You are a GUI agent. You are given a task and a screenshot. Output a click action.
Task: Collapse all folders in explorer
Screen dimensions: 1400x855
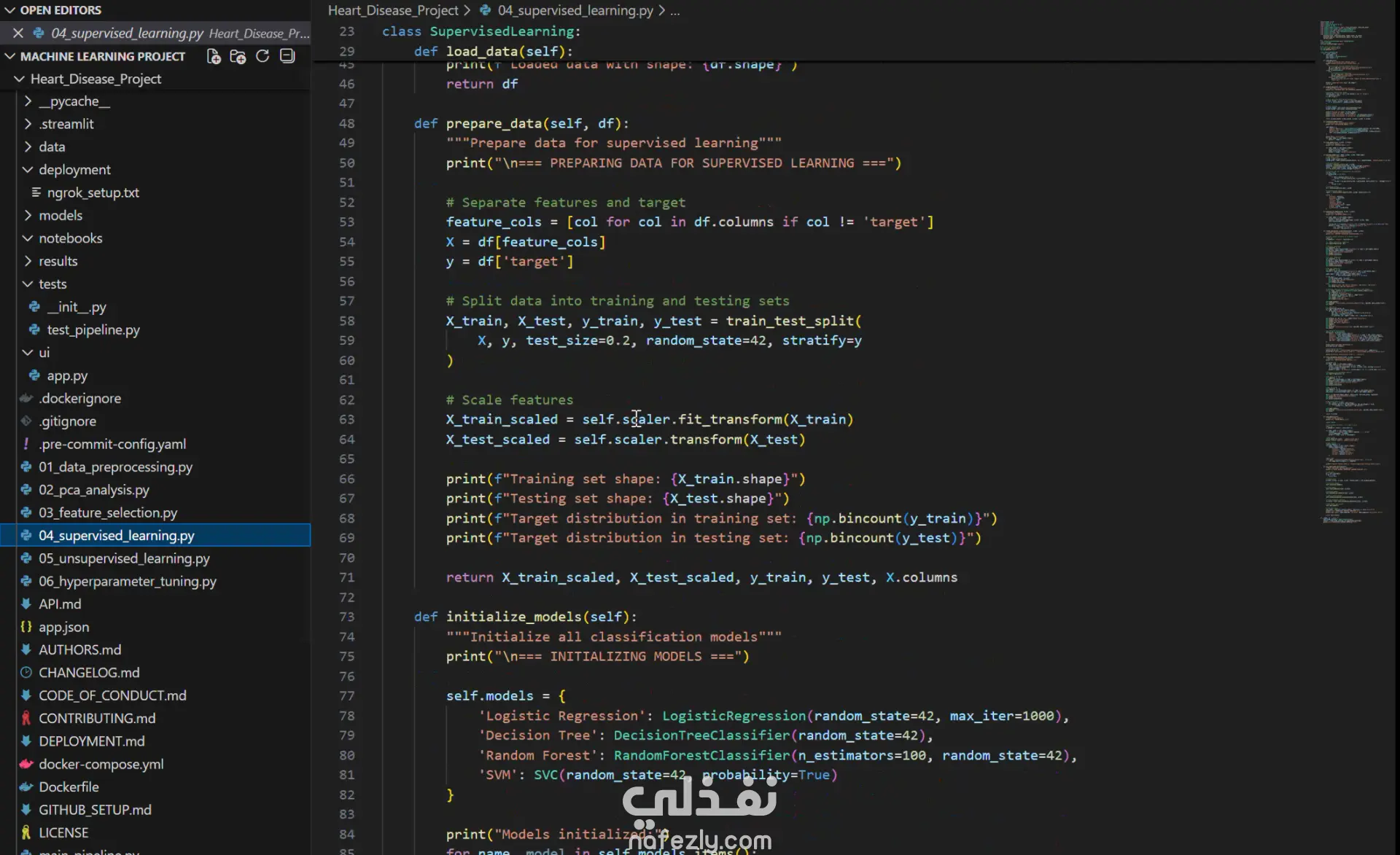287,56
